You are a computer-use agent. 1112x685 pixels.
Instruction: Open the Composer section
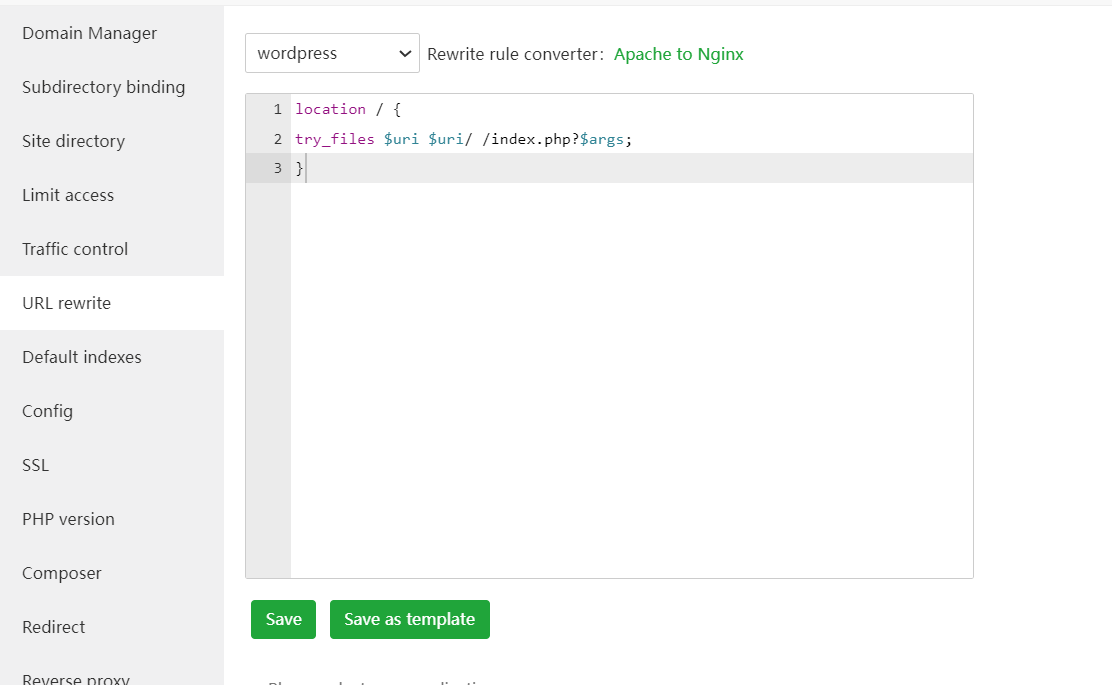[62, 573]
